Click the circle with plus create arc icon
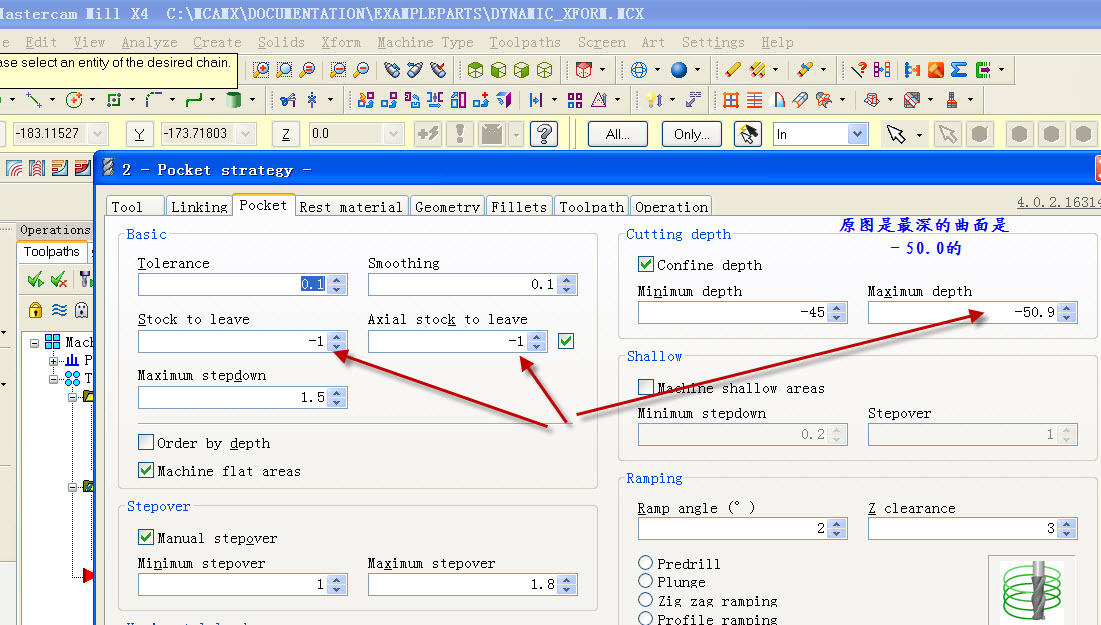 click(x=74, y=100)
